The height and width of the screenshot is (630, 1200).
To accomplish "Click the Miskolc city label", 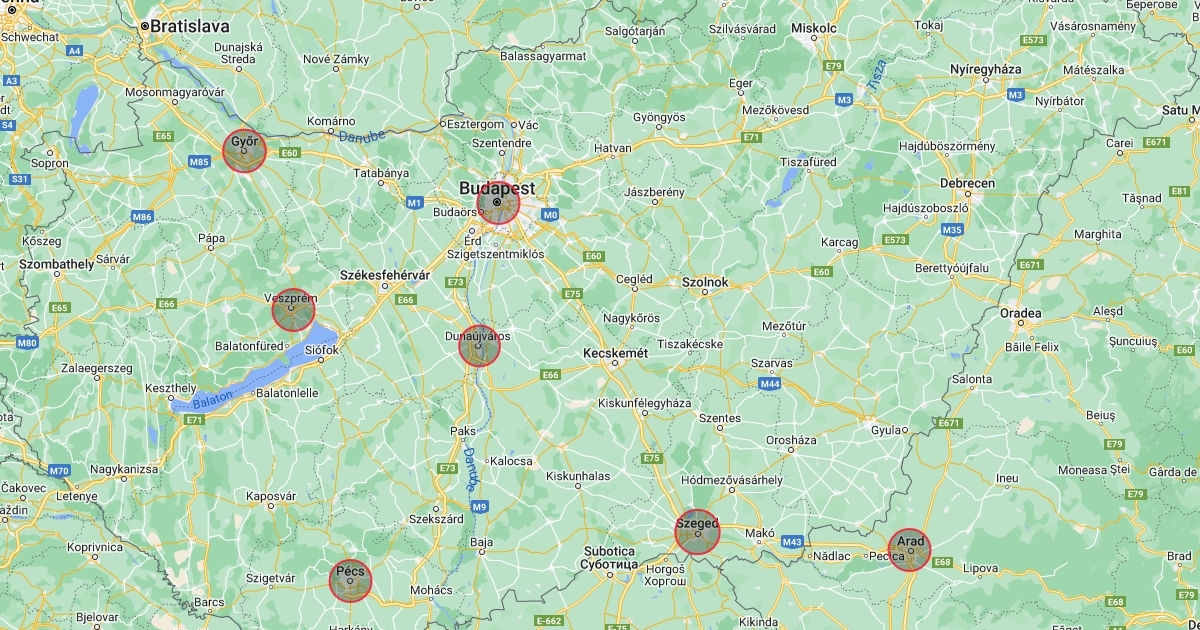I will (x=813, y=28).
